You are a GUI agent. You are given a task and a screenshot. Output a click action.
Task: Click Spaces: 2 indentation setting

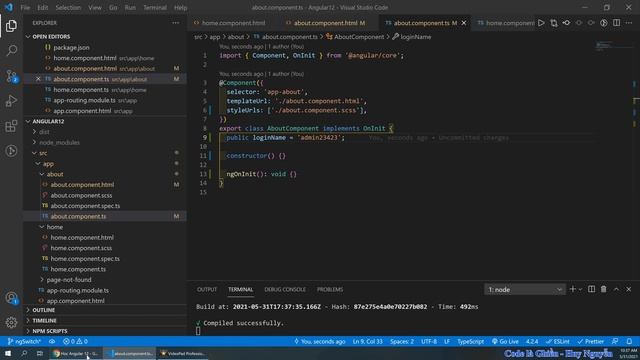[x=402, y=342]
